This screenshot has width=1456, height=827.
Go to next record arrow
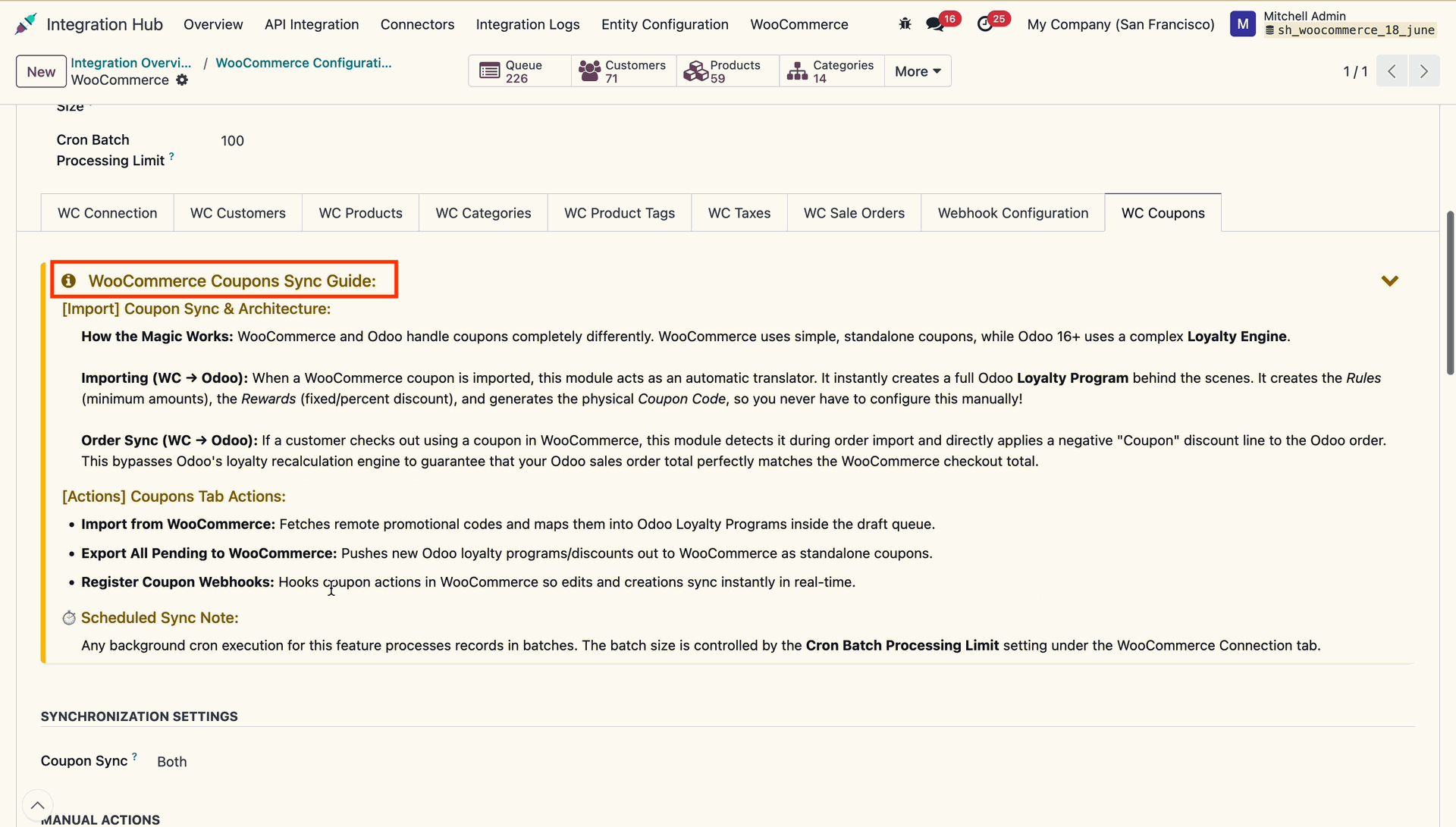tap(1424, 71)
